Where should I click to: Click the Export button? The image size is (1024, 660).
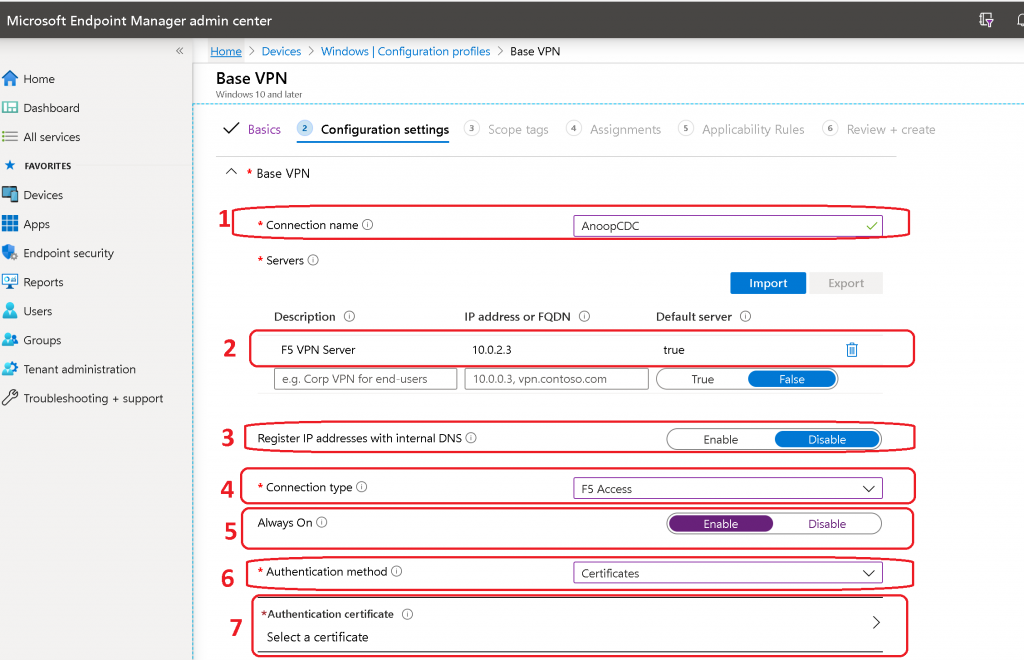[846, 283]
